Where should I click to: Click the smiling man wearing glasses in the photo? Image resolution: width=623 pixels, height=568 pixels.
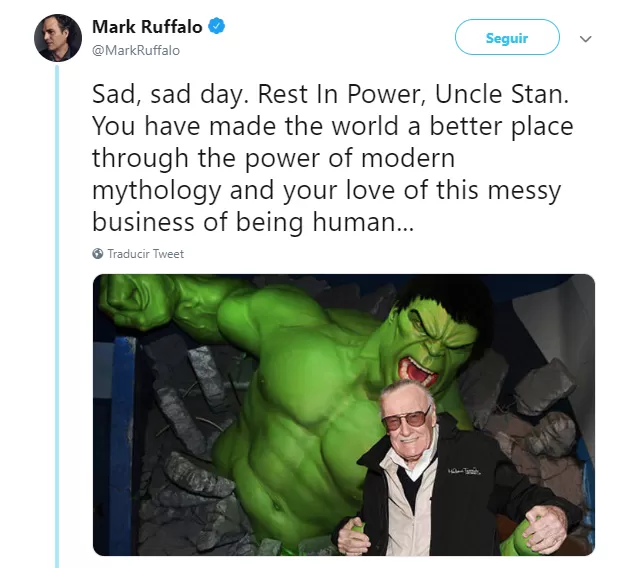[x=408, y=418]
